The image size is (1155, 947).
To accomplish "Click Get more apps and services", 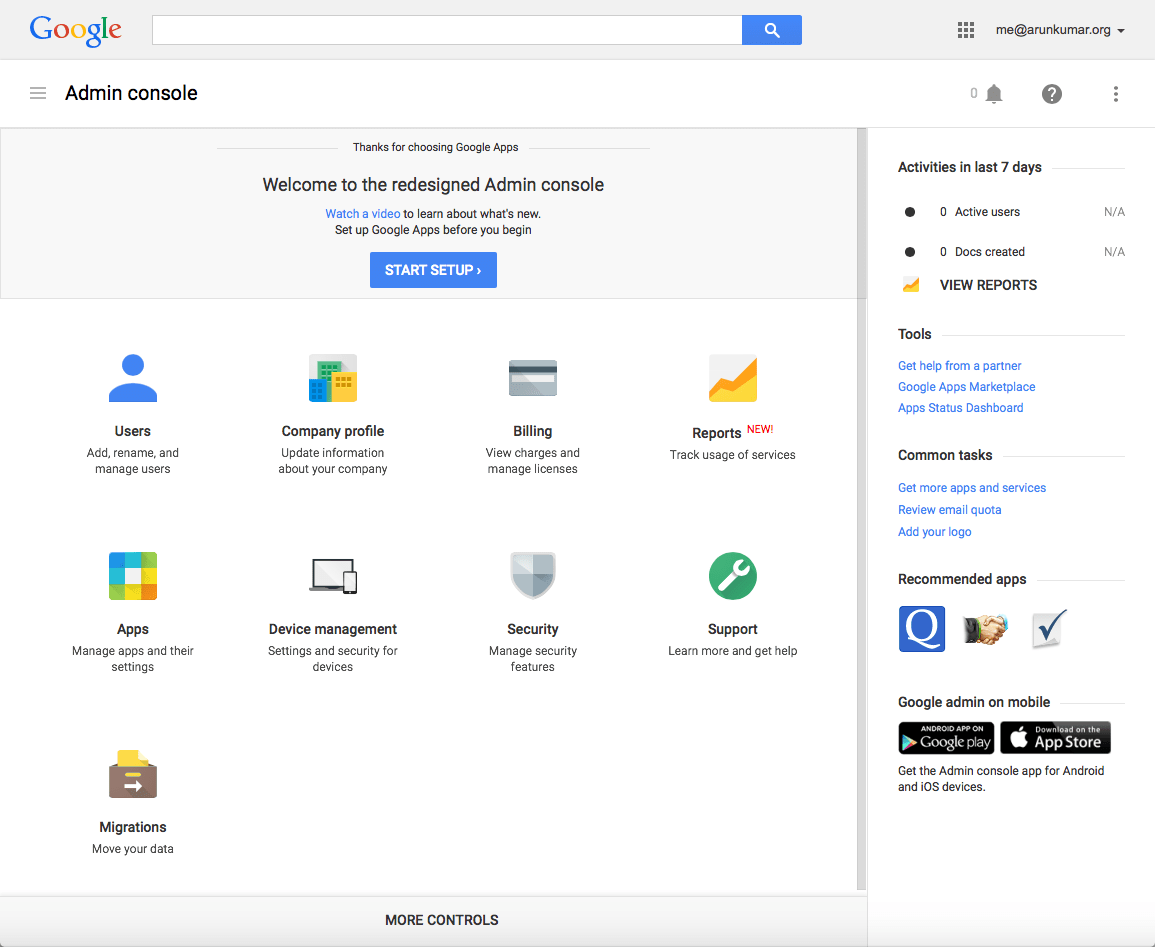I will (972, 487).
